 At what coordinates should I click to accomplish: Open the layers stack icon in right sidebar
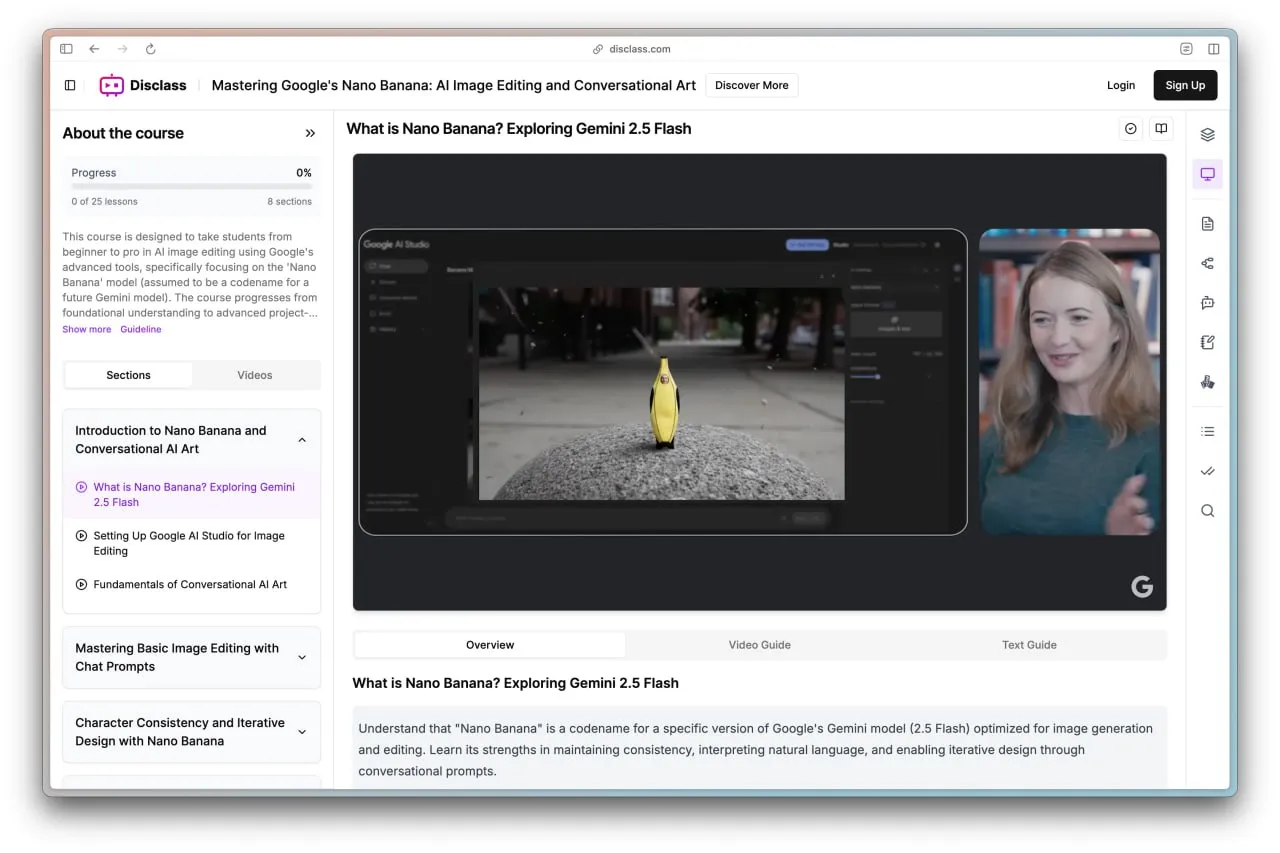pyautogui.click(x=1207, y=135)
